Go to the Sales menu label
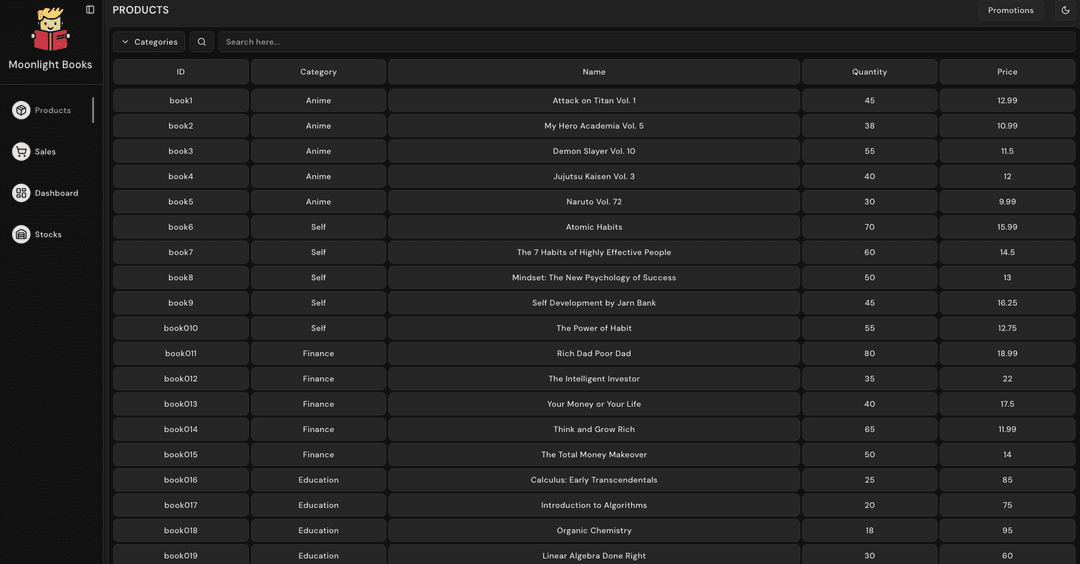The height and width of the screenshot is (564, 1080). (45, 152)
